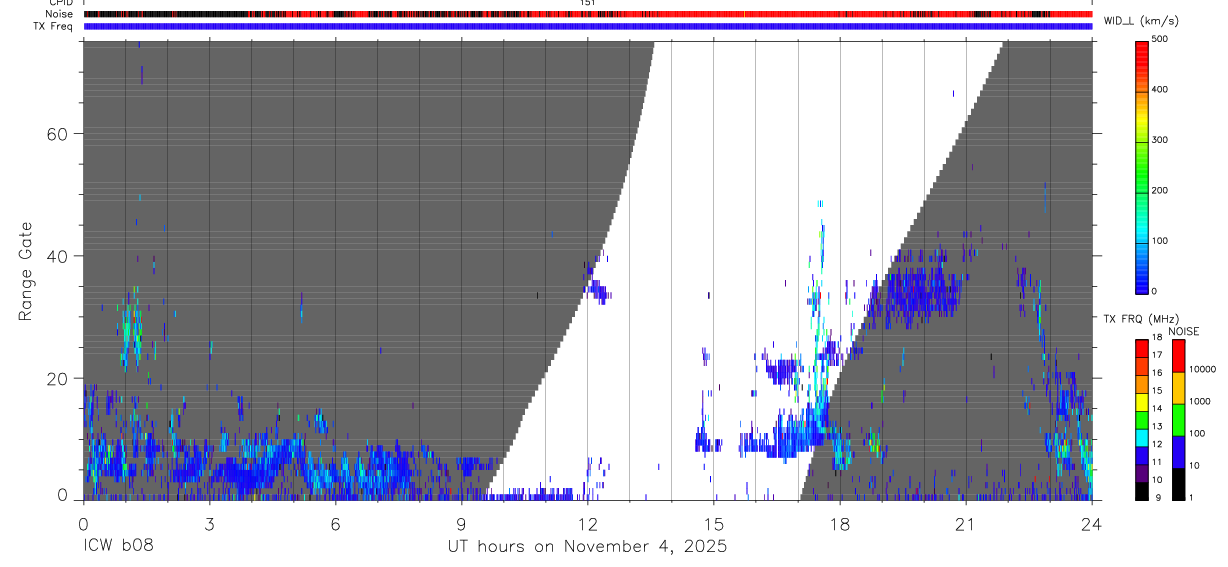
Task: Click the '1000' label in the NOISE legend
Action: point(1200,401)
